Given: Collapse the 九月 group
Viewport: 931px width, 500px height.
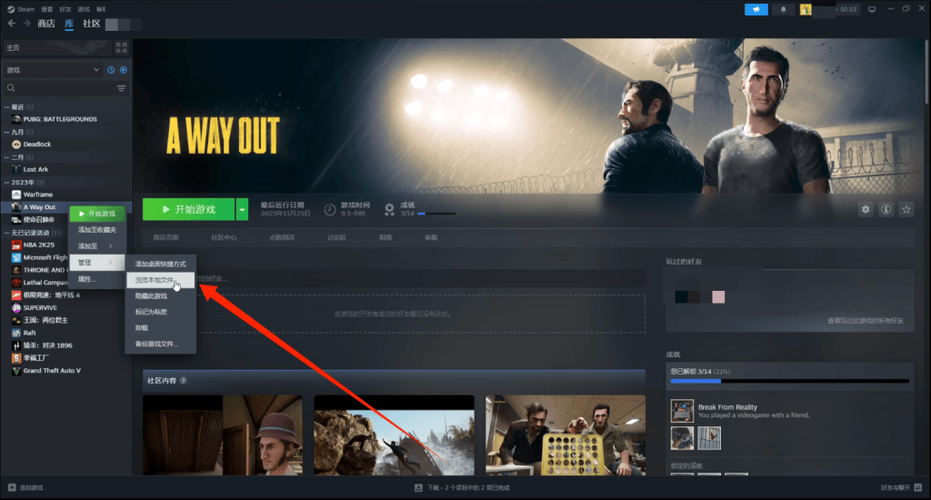Looking at the screenshot, I should pos(7,132).
